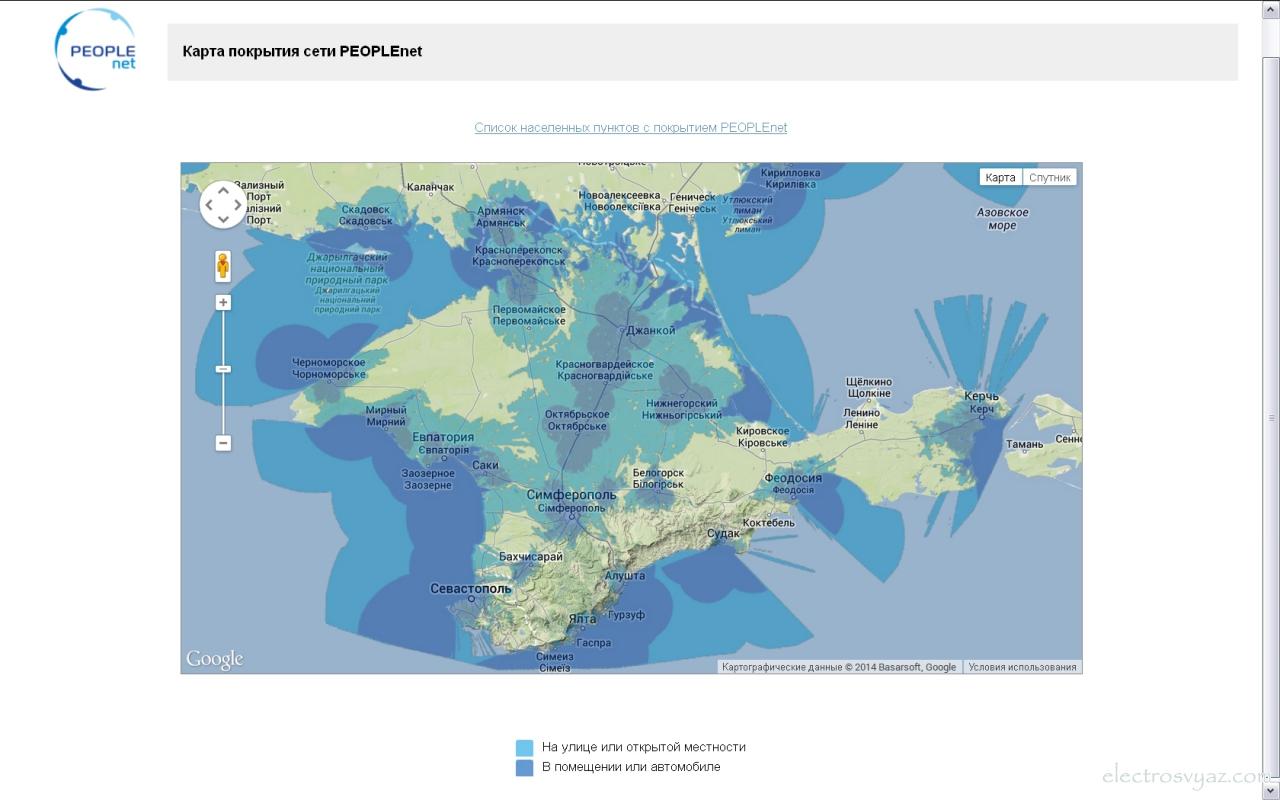1280x800 pixels.
Task: Open the Список населенных пунктов link
Action: point(630,128)
